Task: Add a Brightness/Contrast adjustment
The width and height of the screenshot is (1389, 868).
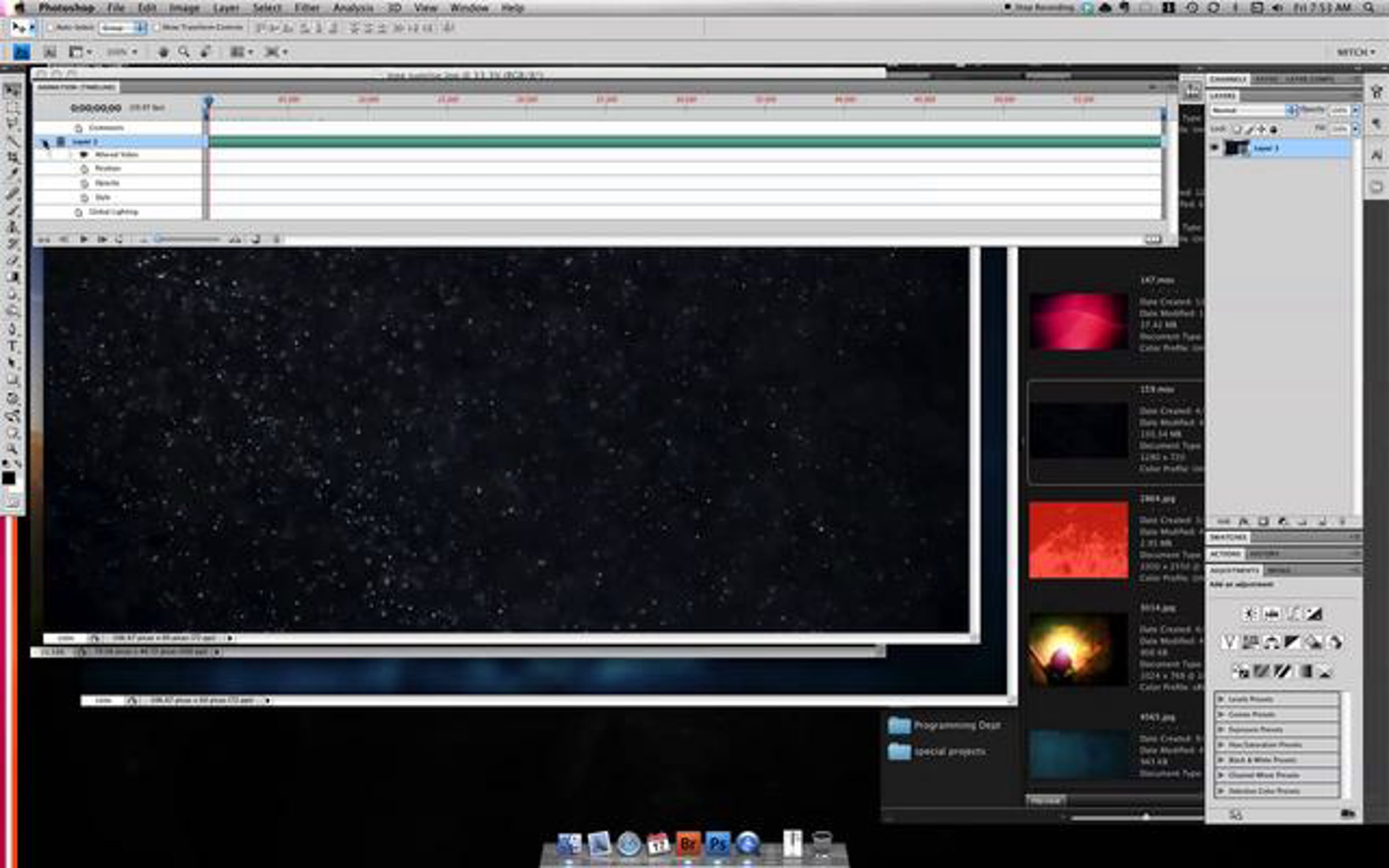Action: click(1250, 614)
